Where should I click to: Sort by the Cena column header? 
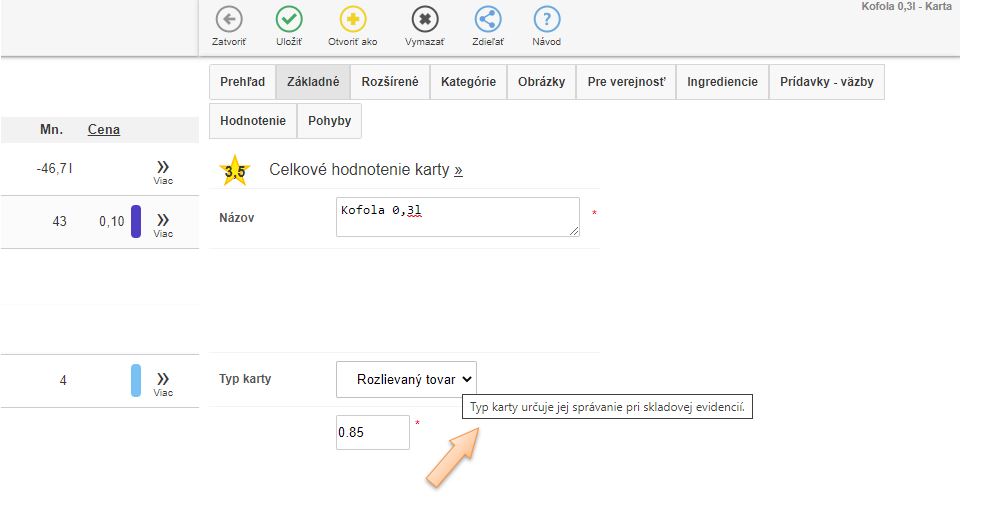tap(104, 129)
